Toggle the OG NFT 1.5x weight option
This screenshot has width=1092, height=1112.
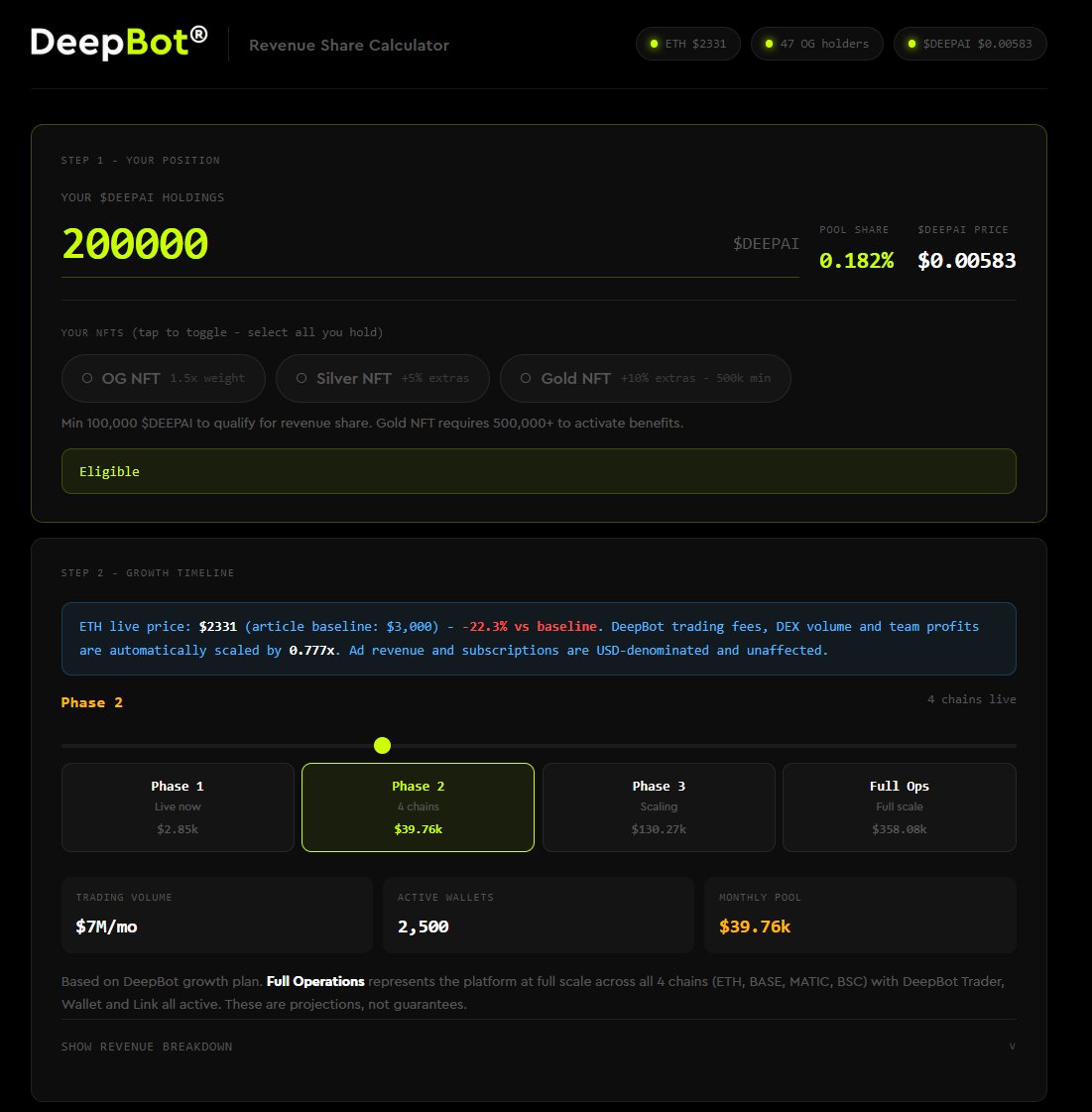[x=164, y=379]
